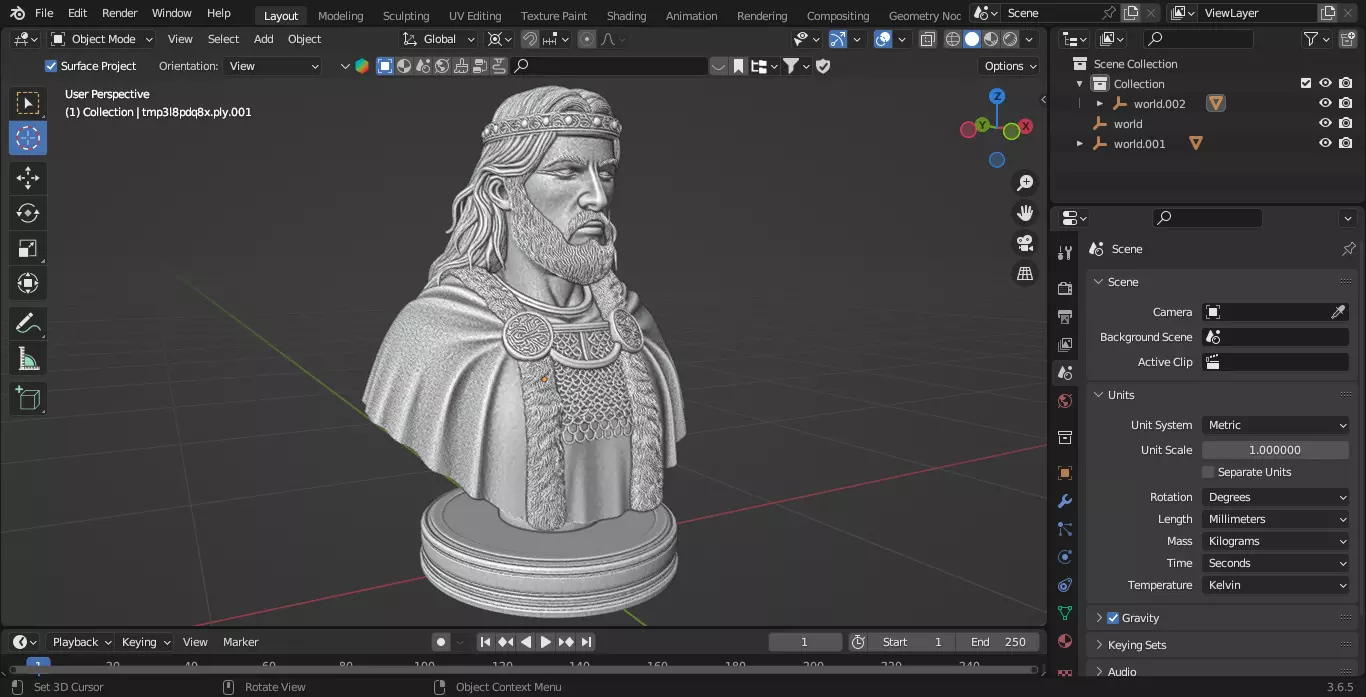Select the Select Box tool
1366x697 pixels.
tap(28, 103)
